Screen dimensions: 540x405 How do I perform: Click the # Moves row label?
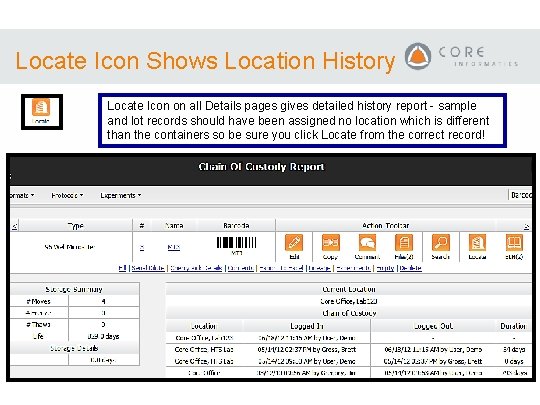point(39,302)
